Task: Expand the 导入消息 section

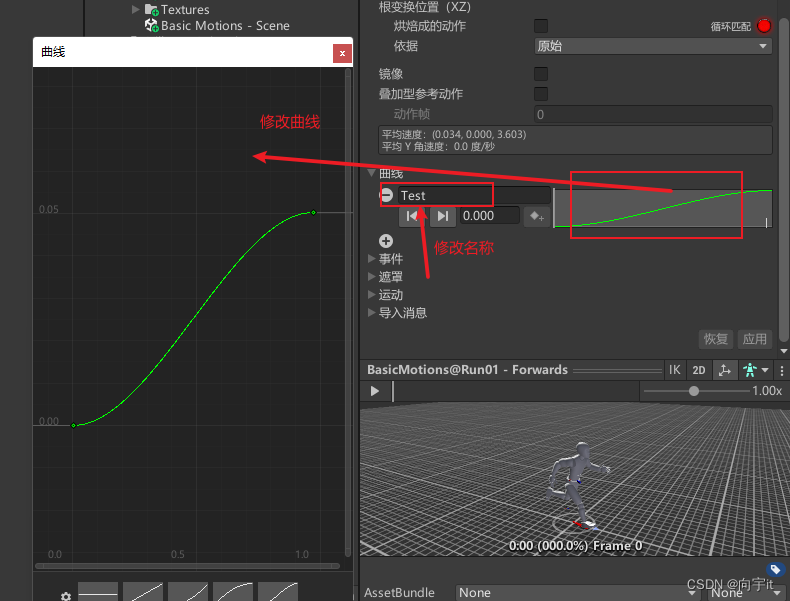Action: tap(371, 313)
